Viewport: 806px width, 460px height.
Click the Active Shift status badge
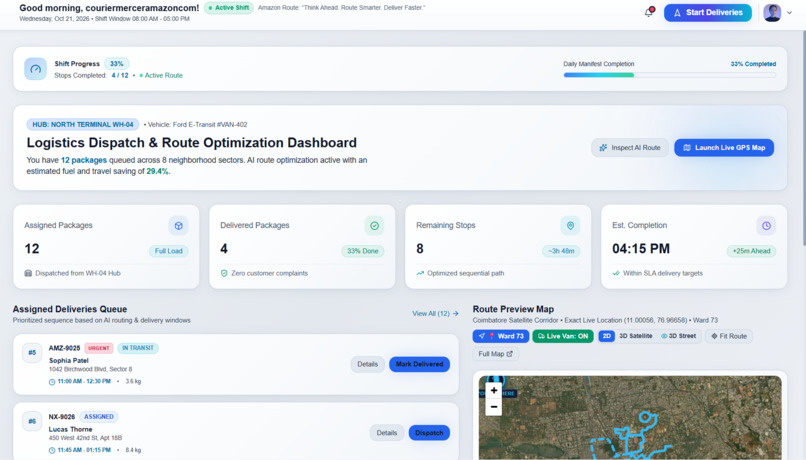pos(229,8)
